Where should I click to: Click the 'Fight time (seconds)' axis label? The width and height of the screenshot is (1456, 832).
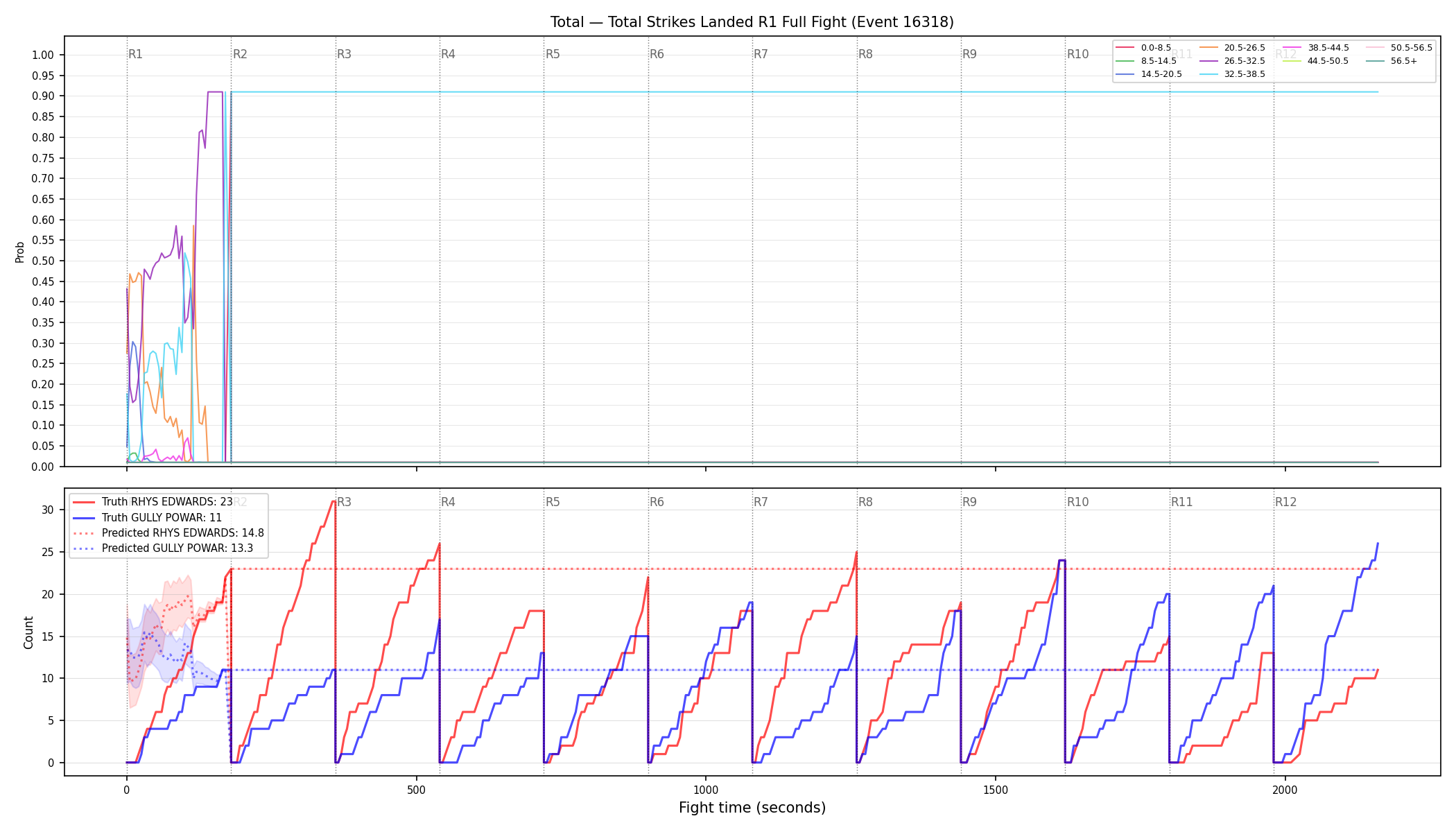coord(752,808)
